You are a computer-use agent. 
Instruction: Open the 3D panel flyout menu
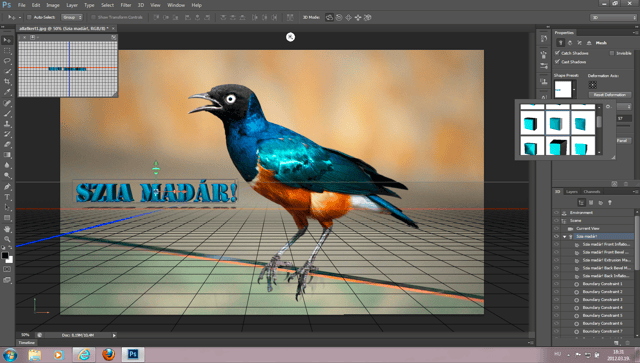pos(635,192)
